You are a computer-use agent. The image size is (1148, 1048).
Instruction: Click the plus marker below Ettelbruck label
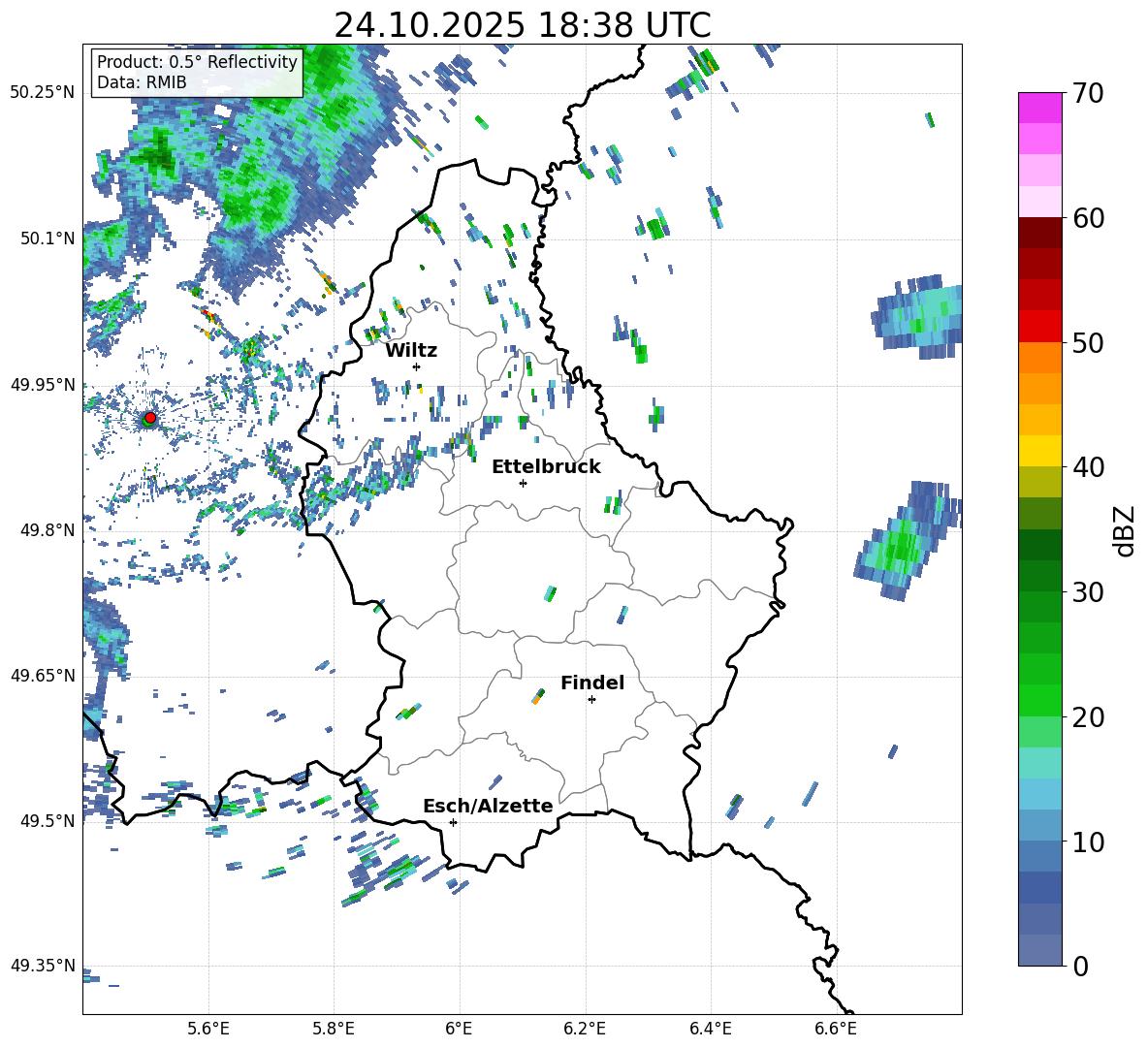tap(523, 483)
